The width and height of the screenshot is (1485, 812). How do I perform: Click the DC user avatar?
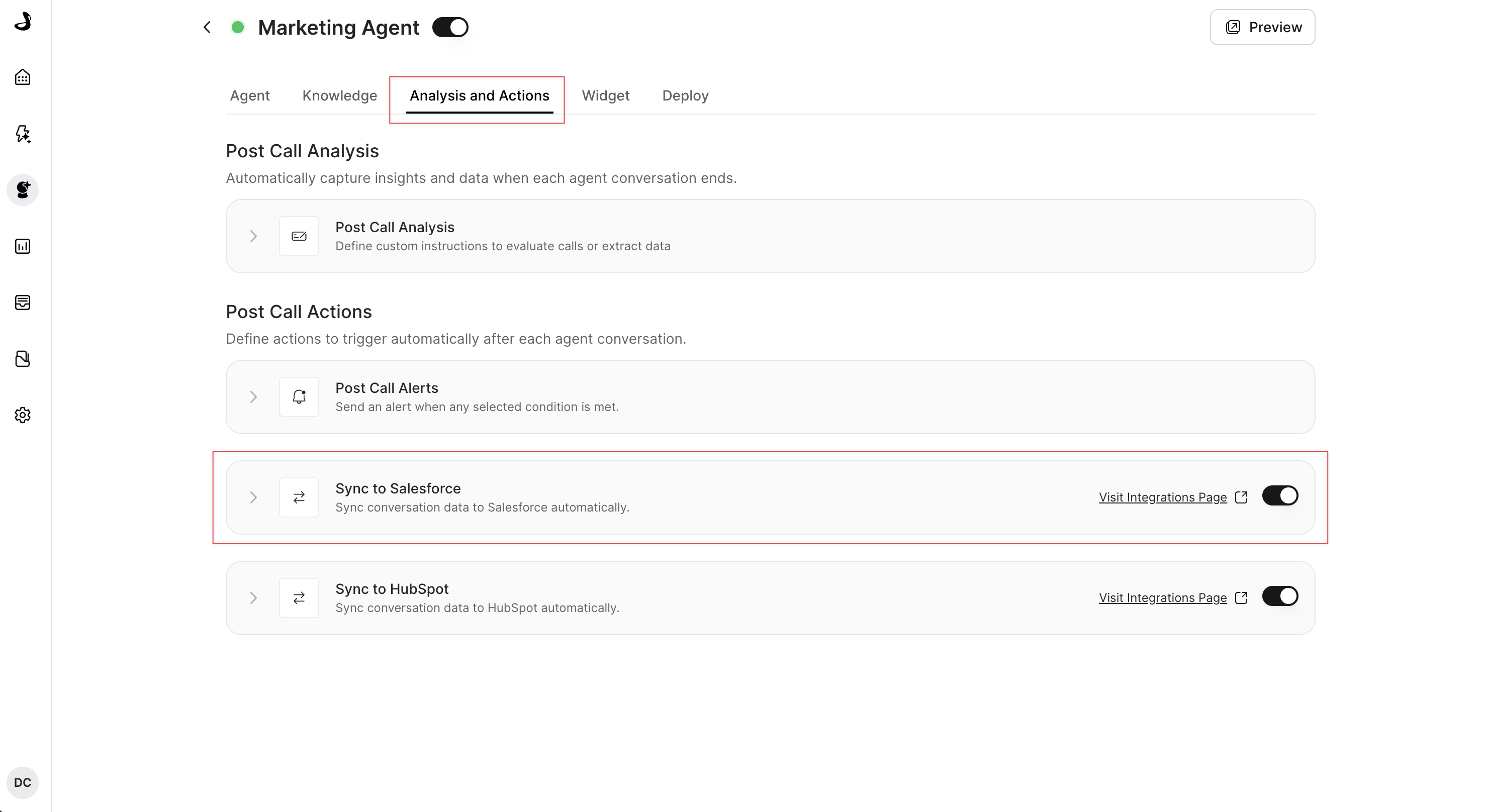point(23,783)
